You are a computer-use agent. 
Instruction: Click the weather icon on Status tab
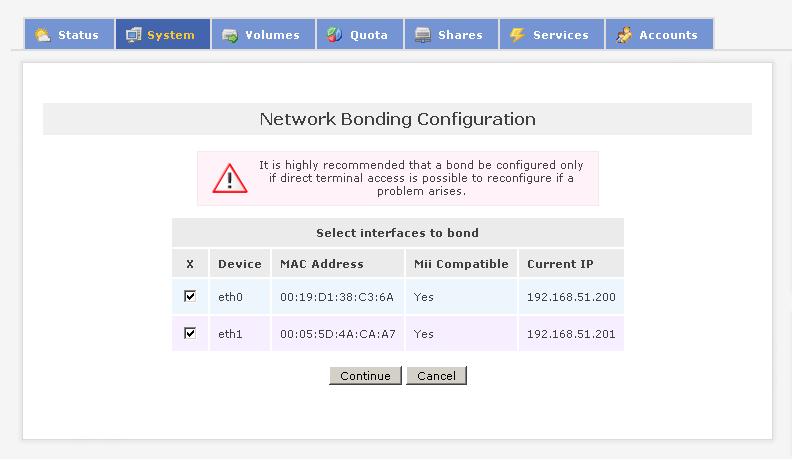click(42, 35)
